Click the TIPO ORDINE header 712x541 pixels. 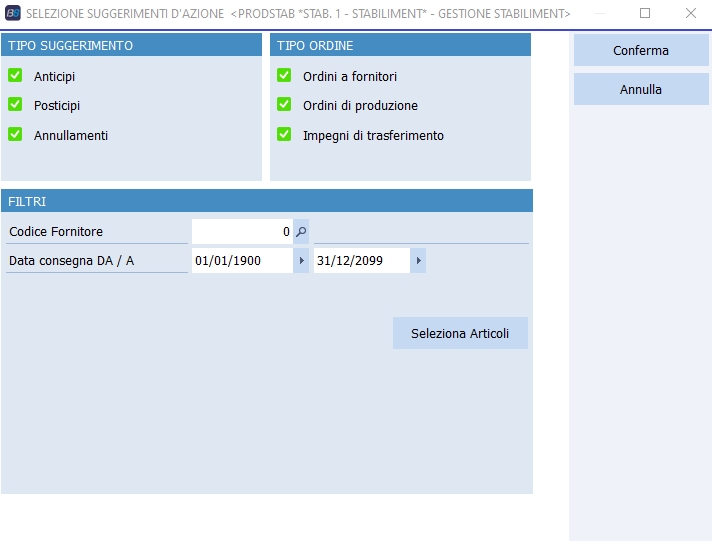[400, 45]
